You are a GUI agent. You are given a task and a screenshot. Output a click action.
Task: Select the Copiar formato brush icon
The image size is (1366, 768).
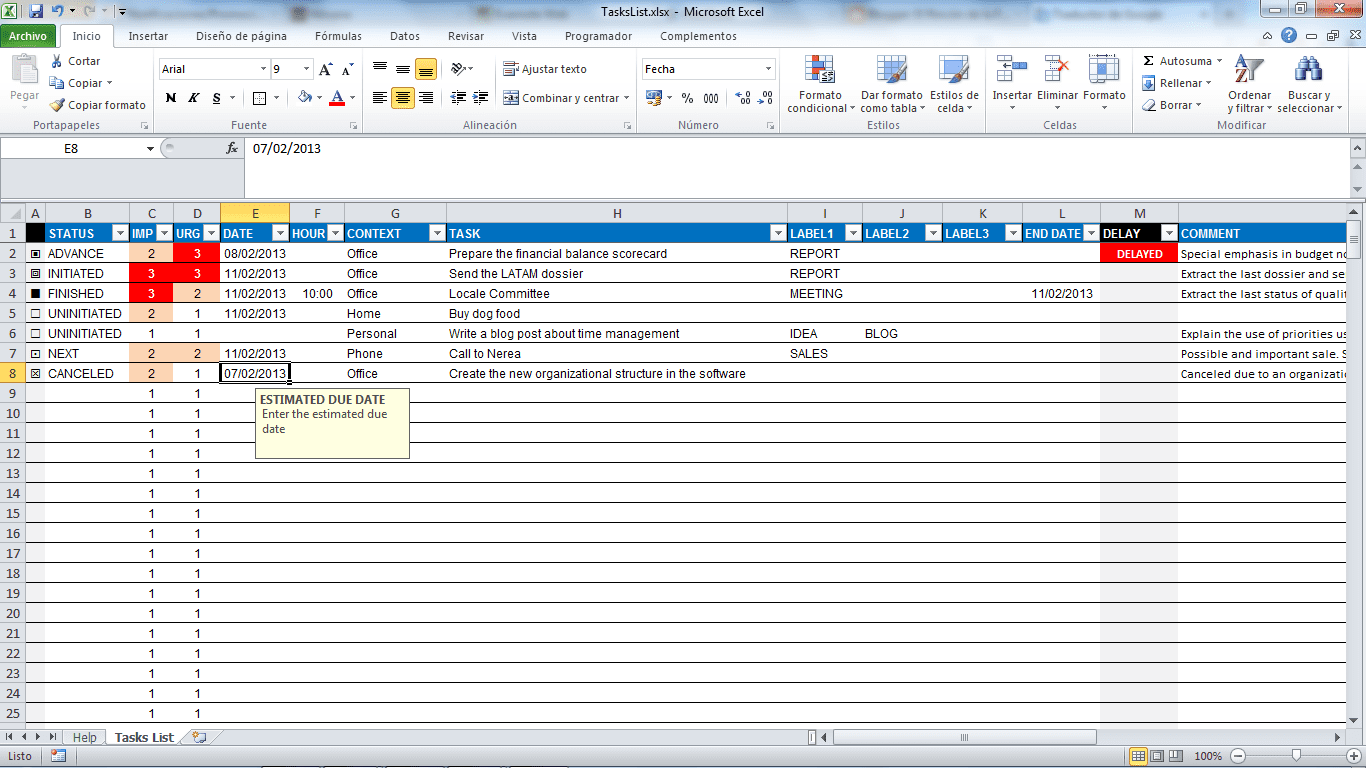[x=56, y=104]
